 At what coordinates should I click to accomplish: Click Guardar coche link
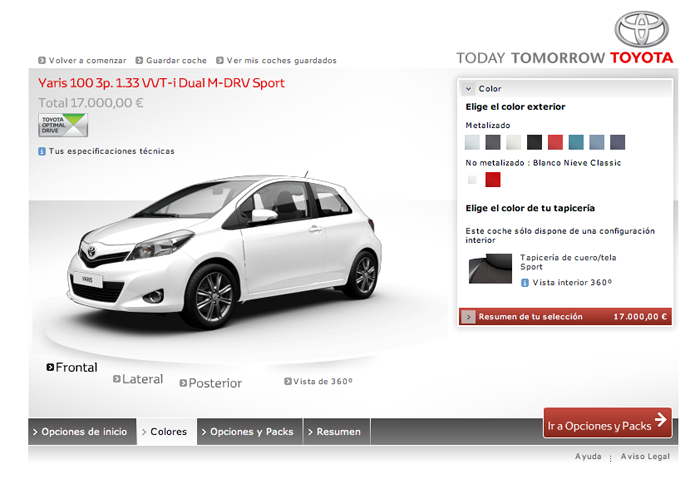(x=176, y=60)
